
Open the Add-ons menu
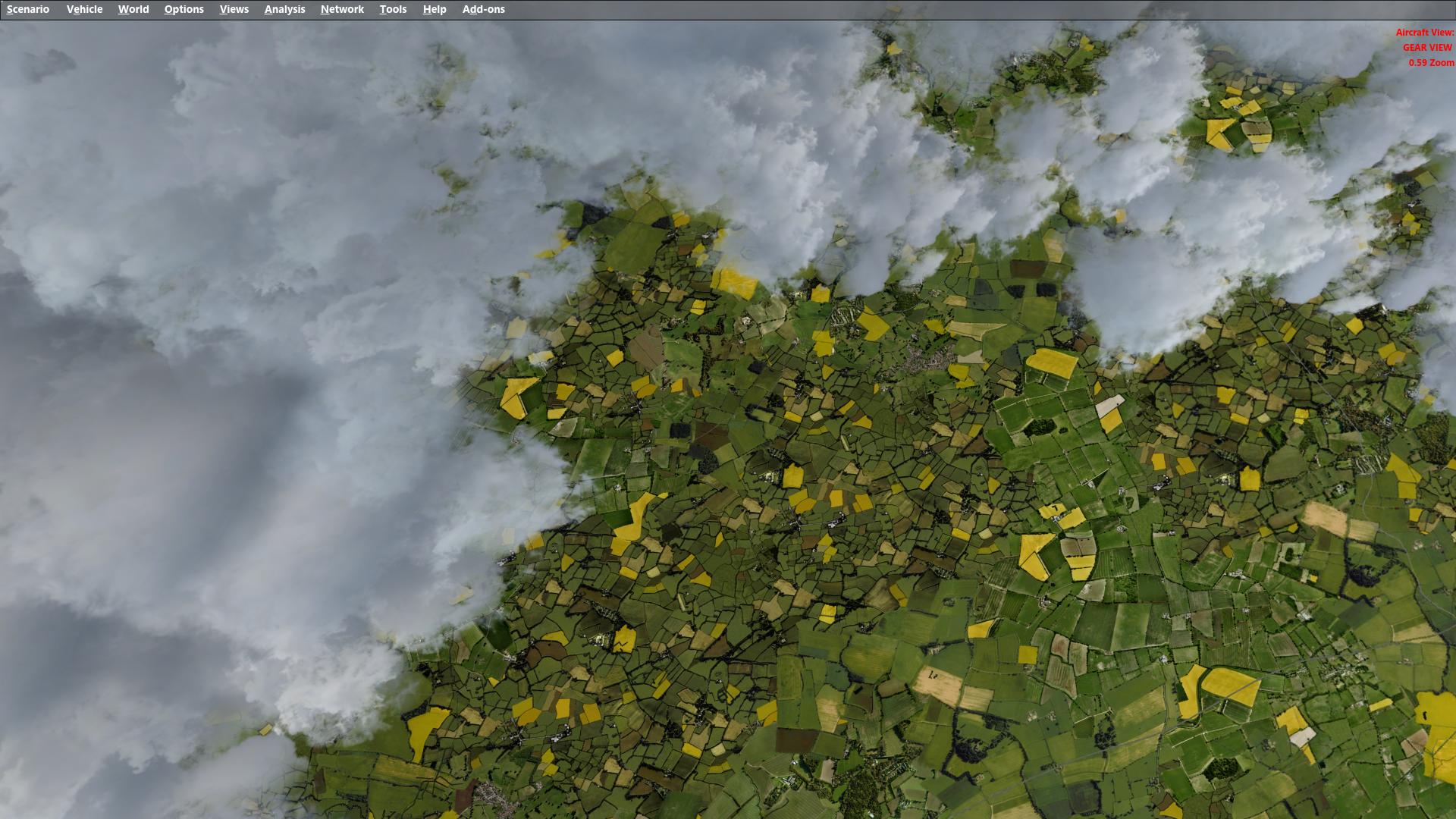tap(483, 9)
